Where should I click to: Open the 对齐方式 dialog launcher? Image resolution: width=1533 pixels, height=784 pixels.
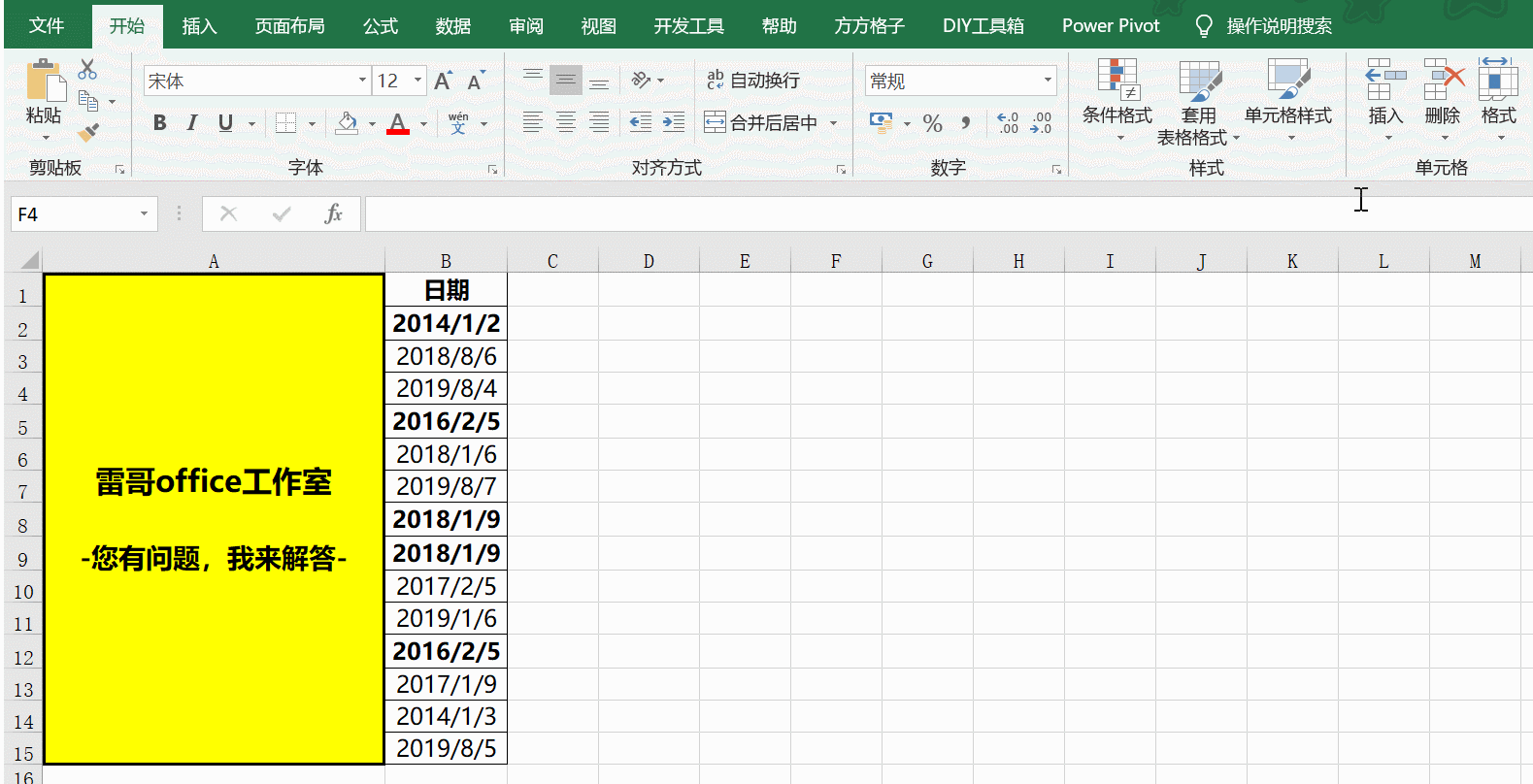[x=841, y=170]
